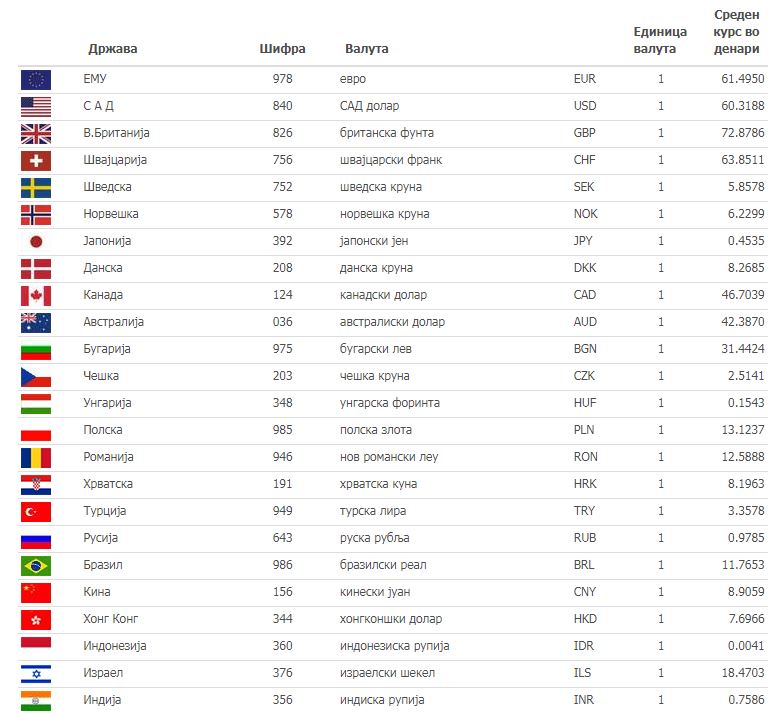Click the Turkey flag icon

[x=35, y=511]
